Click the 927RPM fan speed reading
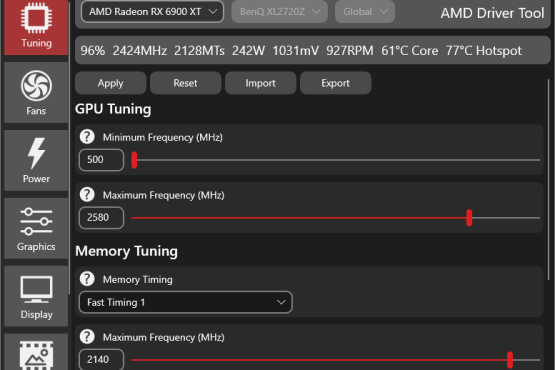The width and height of the screenshot is (555, 370). 350,50
